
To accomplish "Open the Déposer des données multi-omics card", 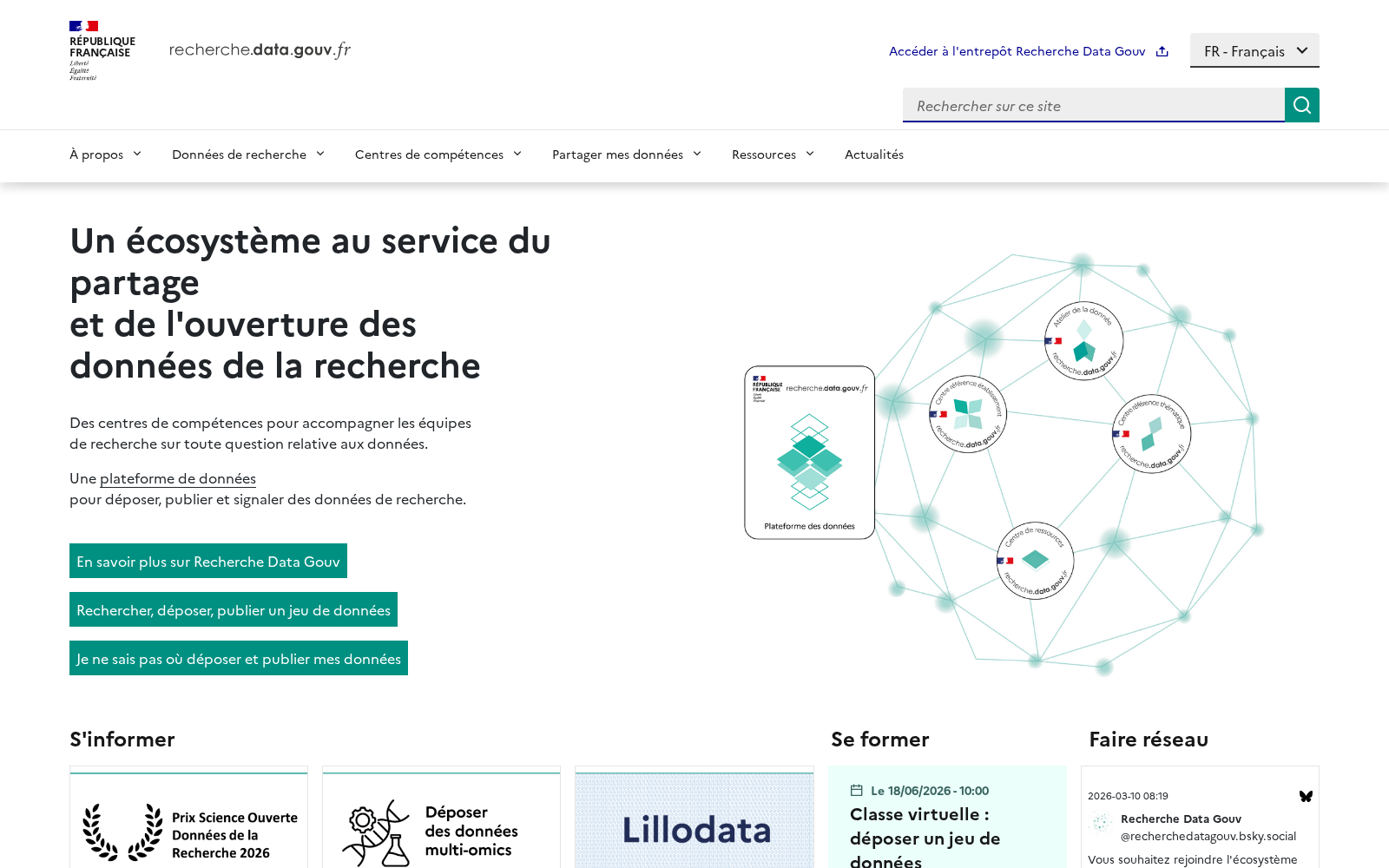I will (442, 818).
